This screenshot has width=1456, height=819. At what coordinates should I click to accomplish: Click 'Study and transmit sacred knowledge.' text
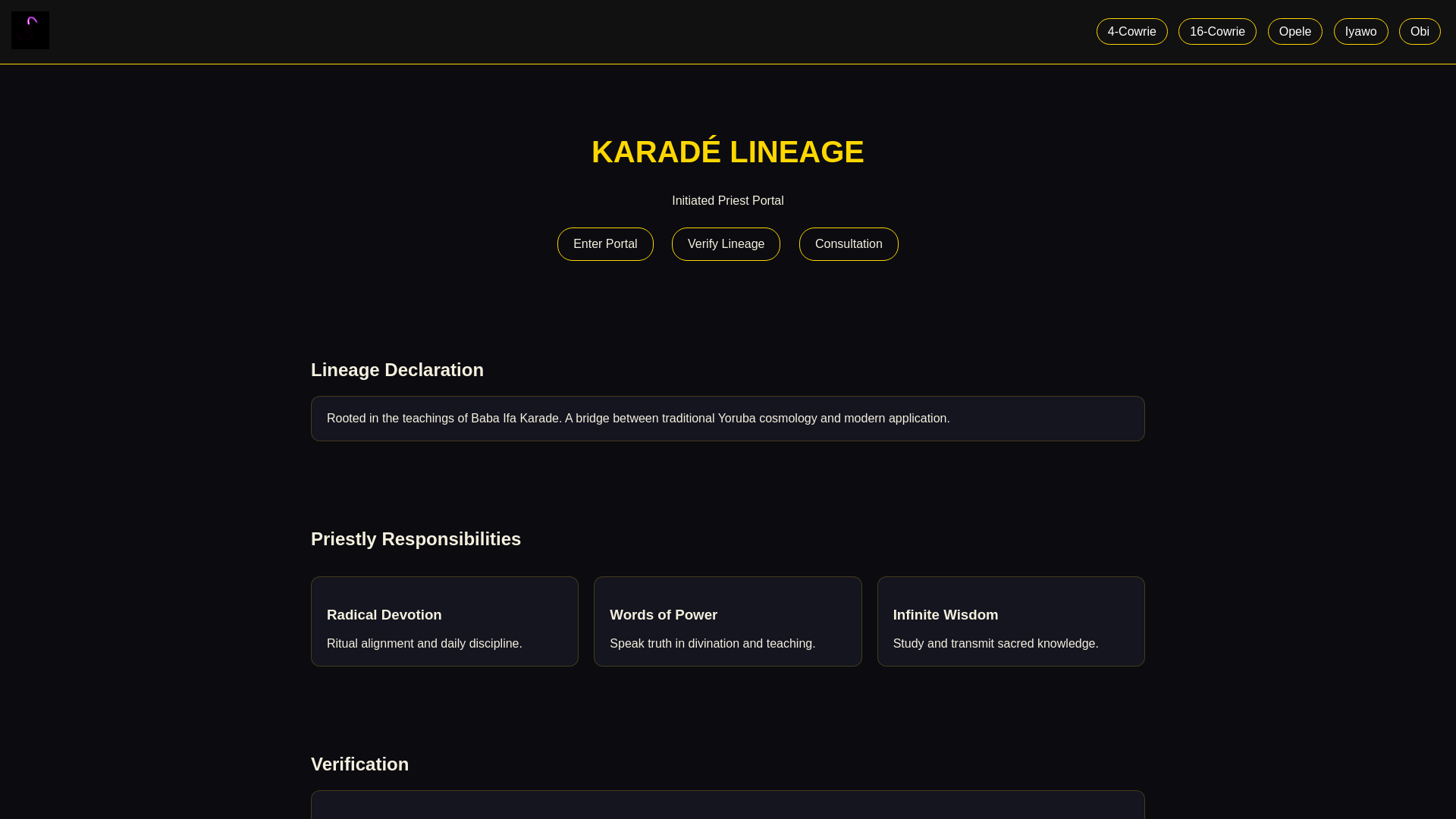pyautogui.click(x=996, y=644)
